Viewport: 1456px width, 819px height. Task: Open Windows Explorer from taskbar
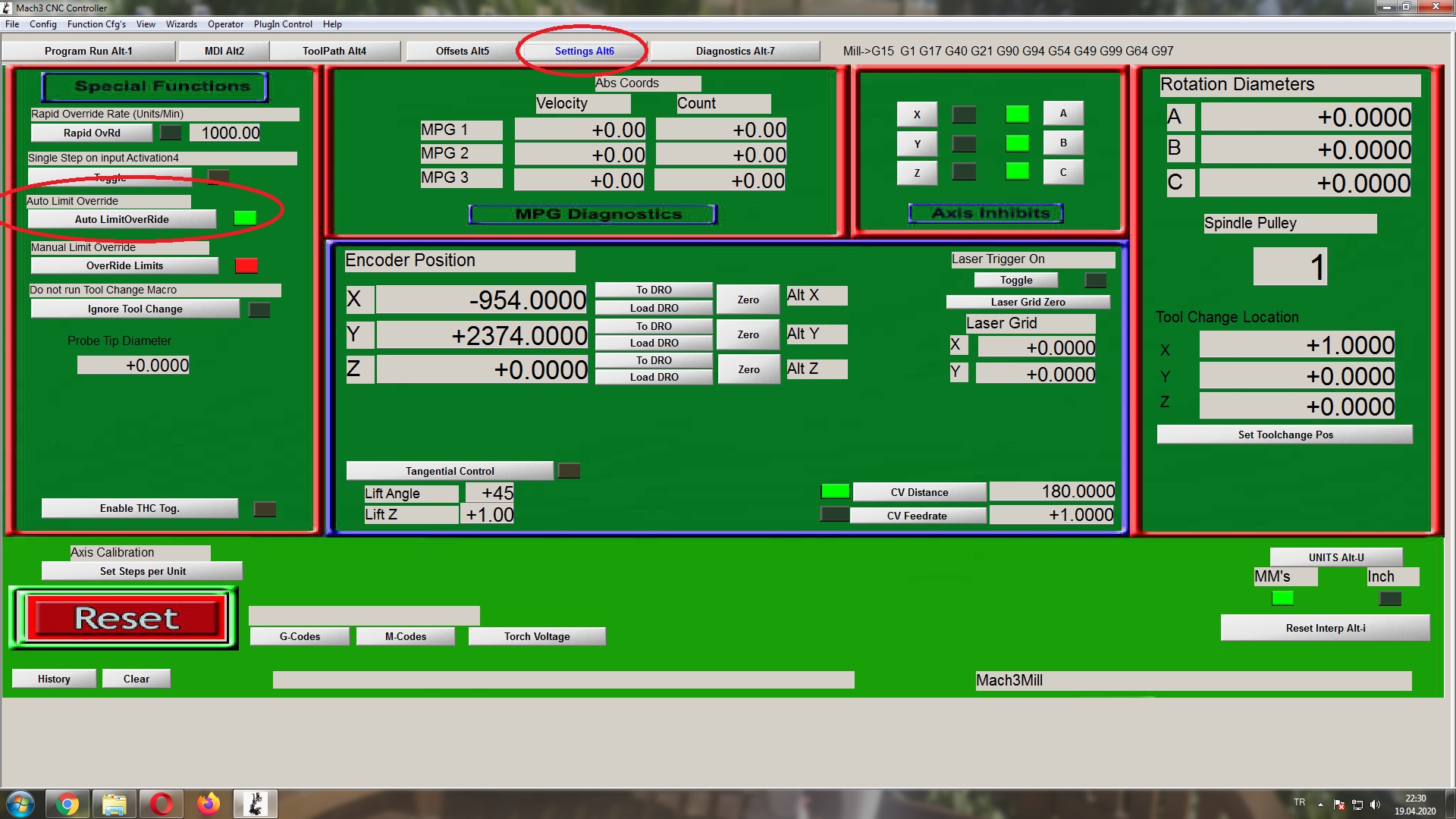(x=115, y=804)
